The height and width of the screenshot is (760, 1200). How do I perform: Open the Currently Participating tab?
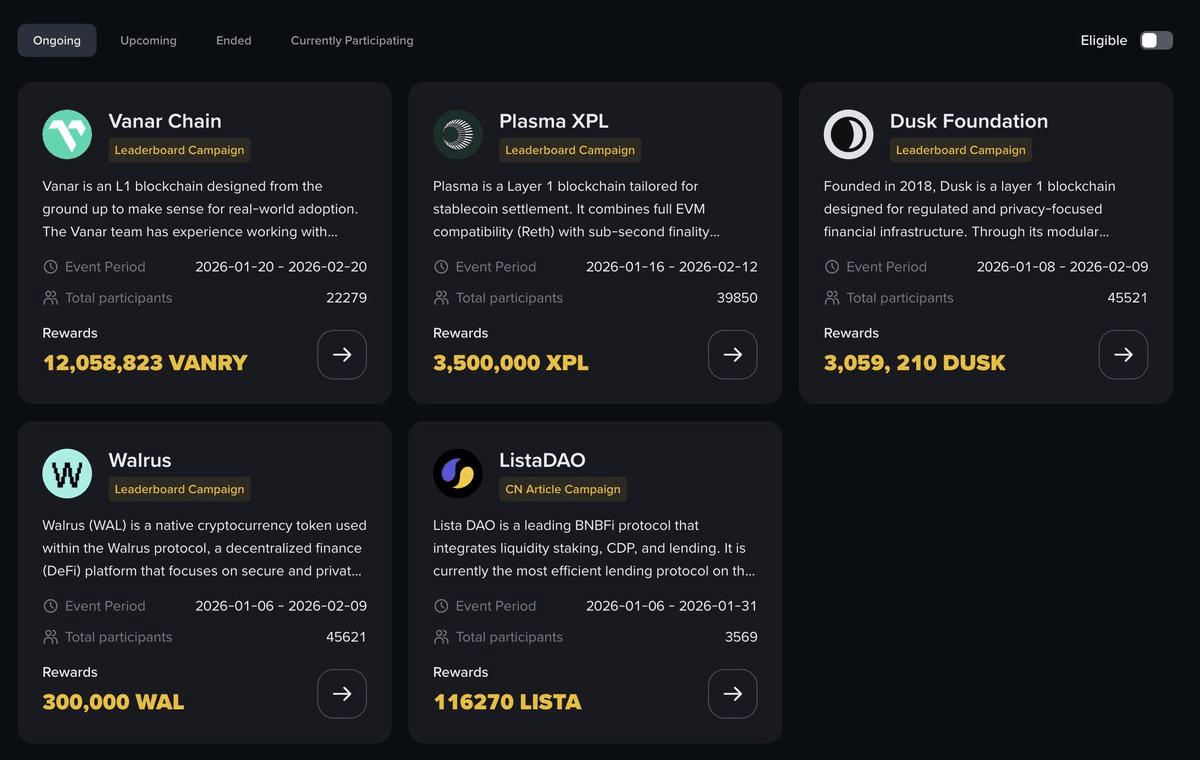click(351, 41)
